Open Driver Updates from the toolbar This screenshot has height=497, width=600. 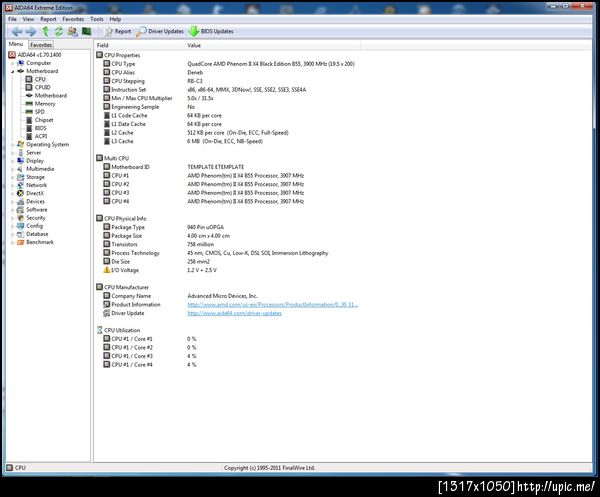(160, 31)
